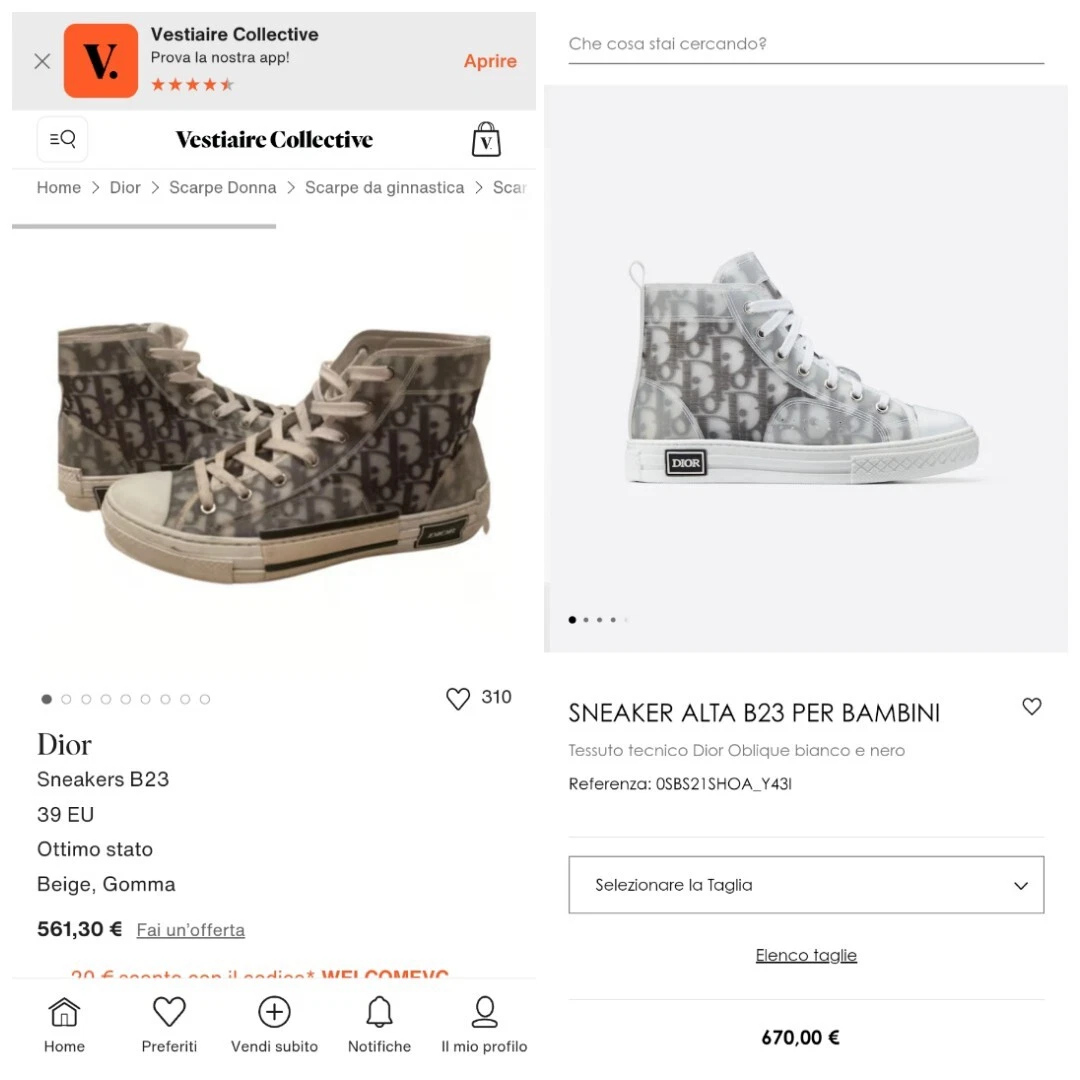Click Aprire to open the app
1080x1080 pixels.
490,61
